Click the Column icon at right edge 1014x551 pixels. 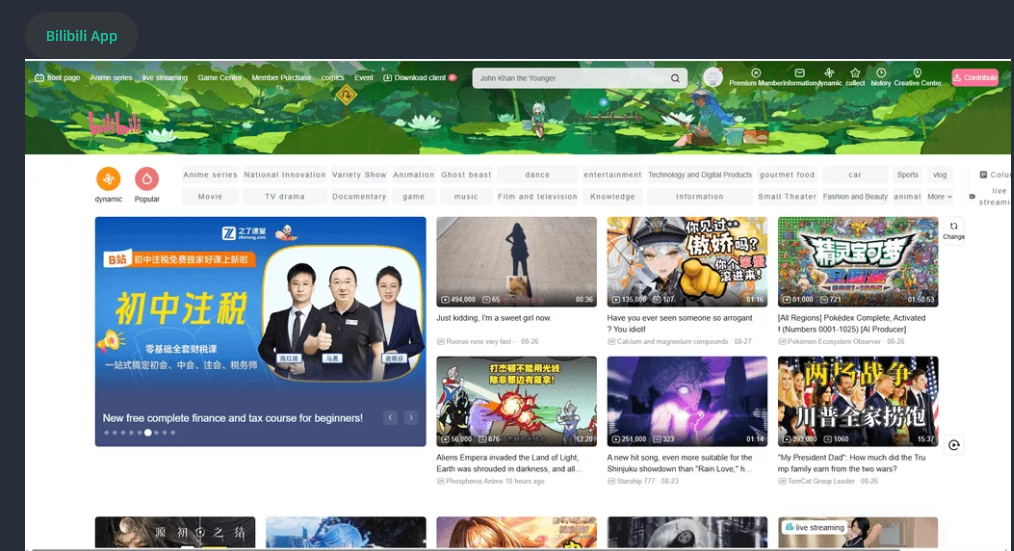983,175
